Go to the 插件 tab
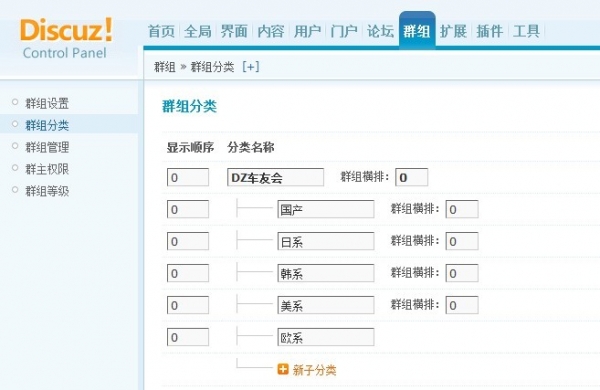This screenshot has width=600, height=390. click(x=490, y=31)
